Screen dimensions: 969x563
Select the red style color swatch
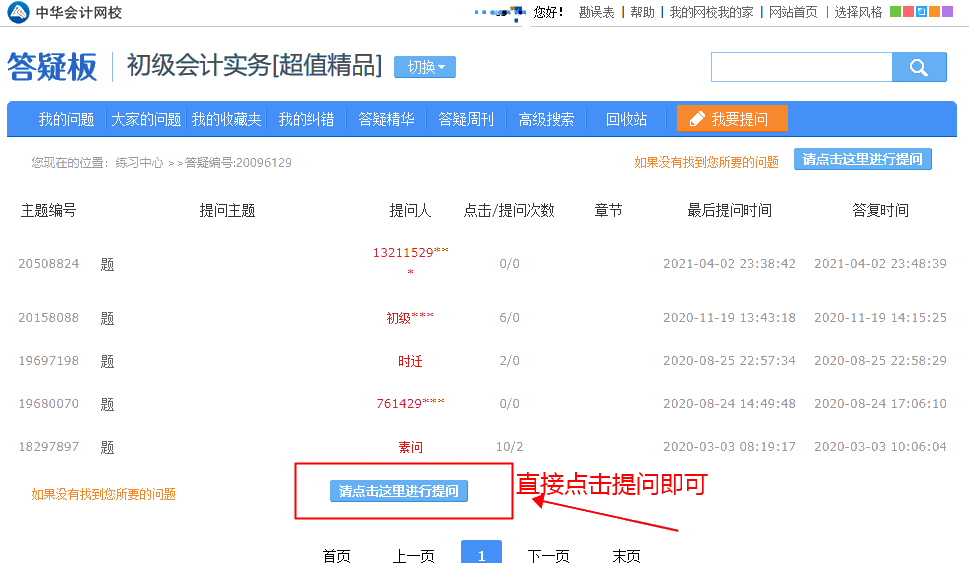(x=908, y=12)
